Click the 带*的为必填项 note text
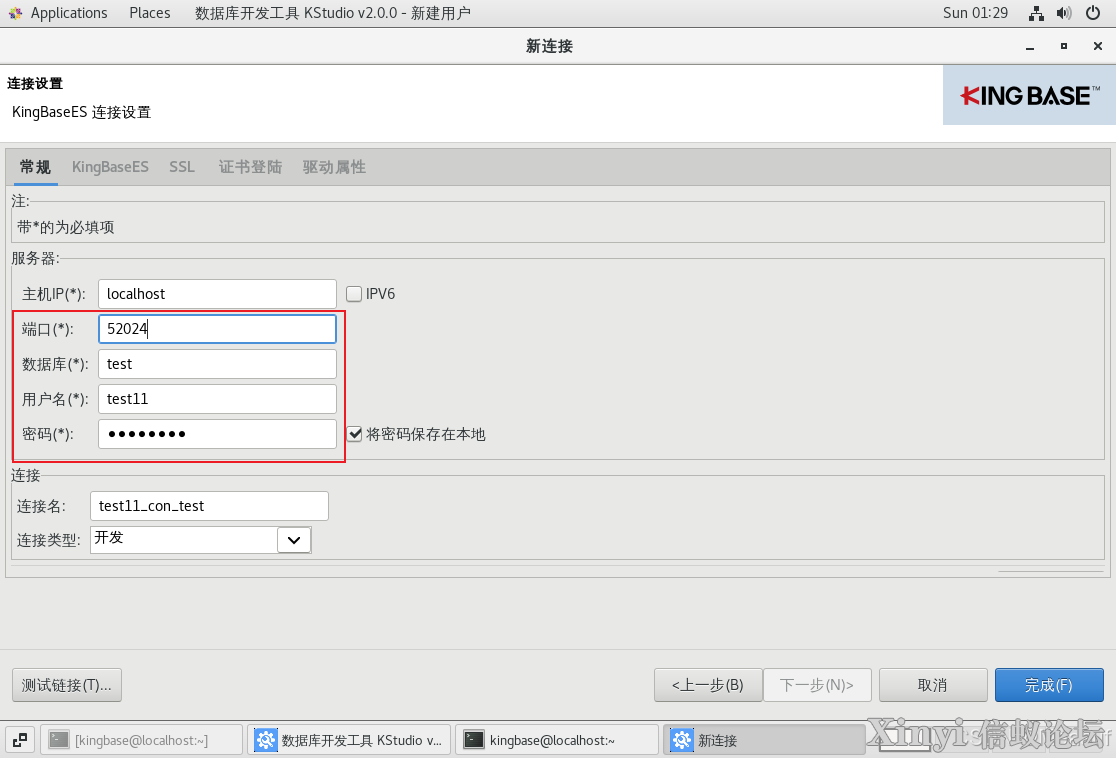Screen dimensions: 1116x758 [65, 228]
